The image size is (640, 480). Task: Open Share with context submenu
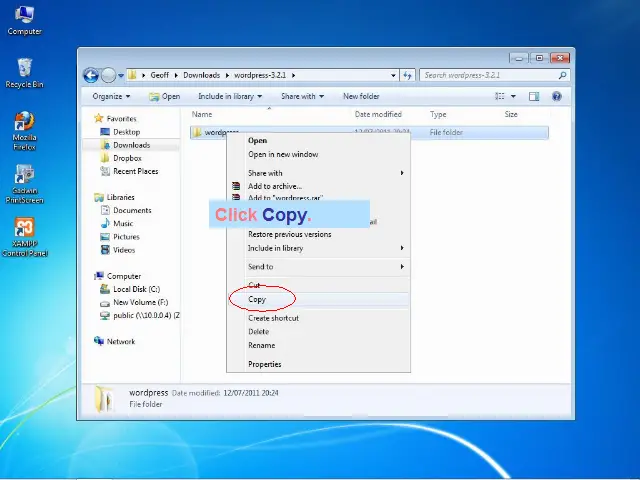(x=318, y=173)
